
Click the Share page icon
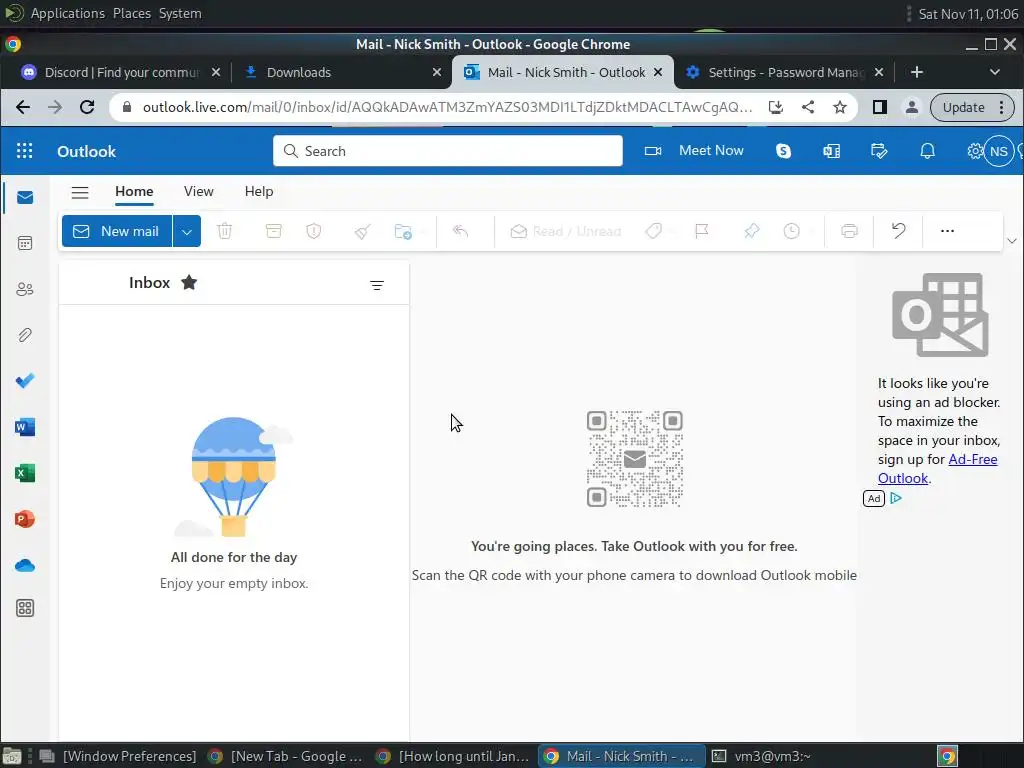tap(808, 107)
